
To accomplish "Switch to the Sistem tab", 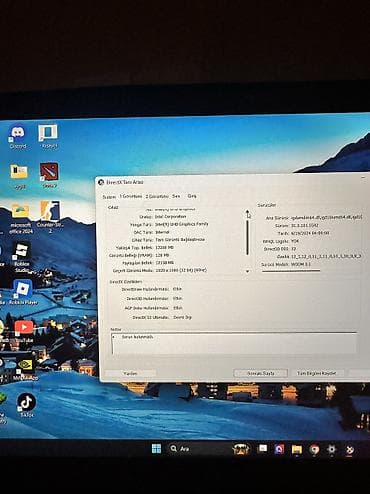I will point(109,197).
